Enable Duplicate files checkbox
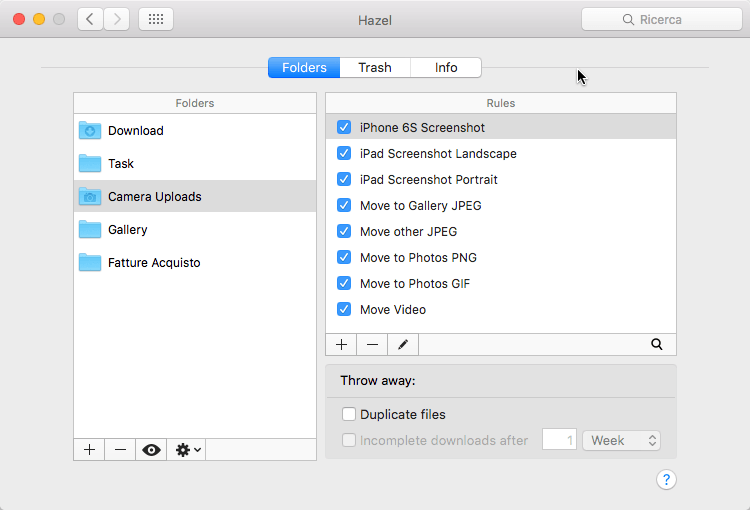The image size is (750, 510). point(349,414)
